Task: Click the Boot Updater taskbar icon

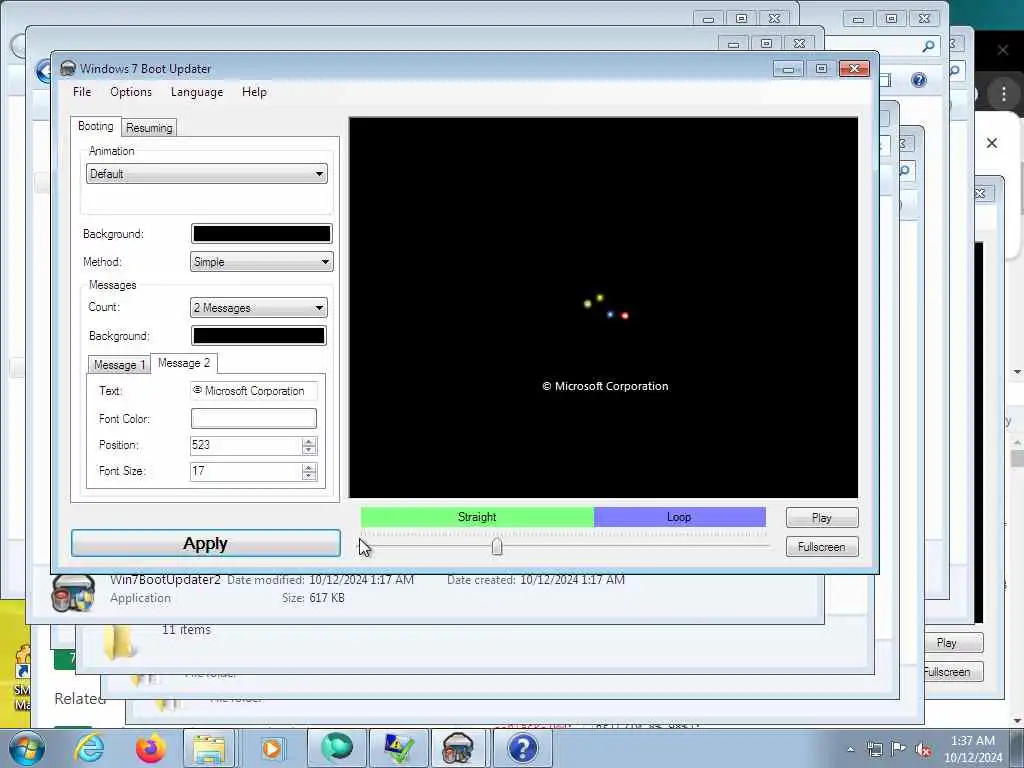Action: (x=458, y=748)
